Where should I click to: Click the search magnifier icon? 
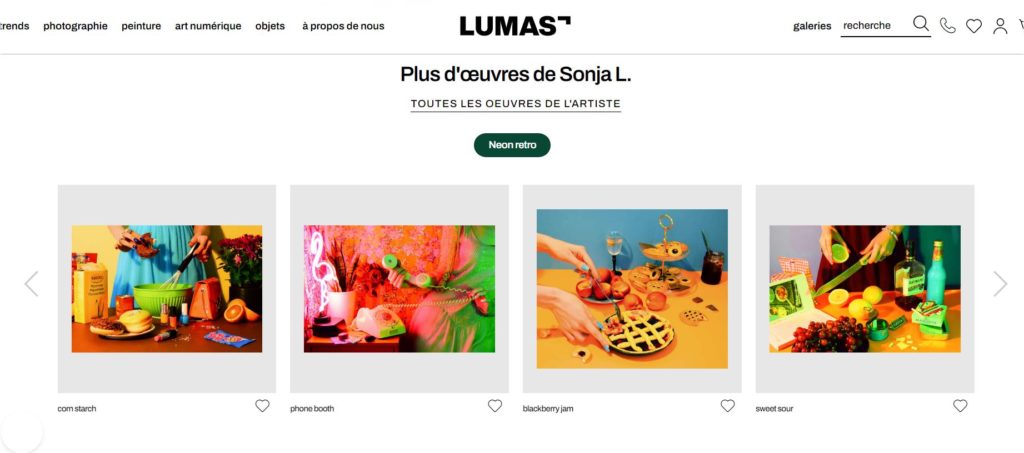(921, 24)
